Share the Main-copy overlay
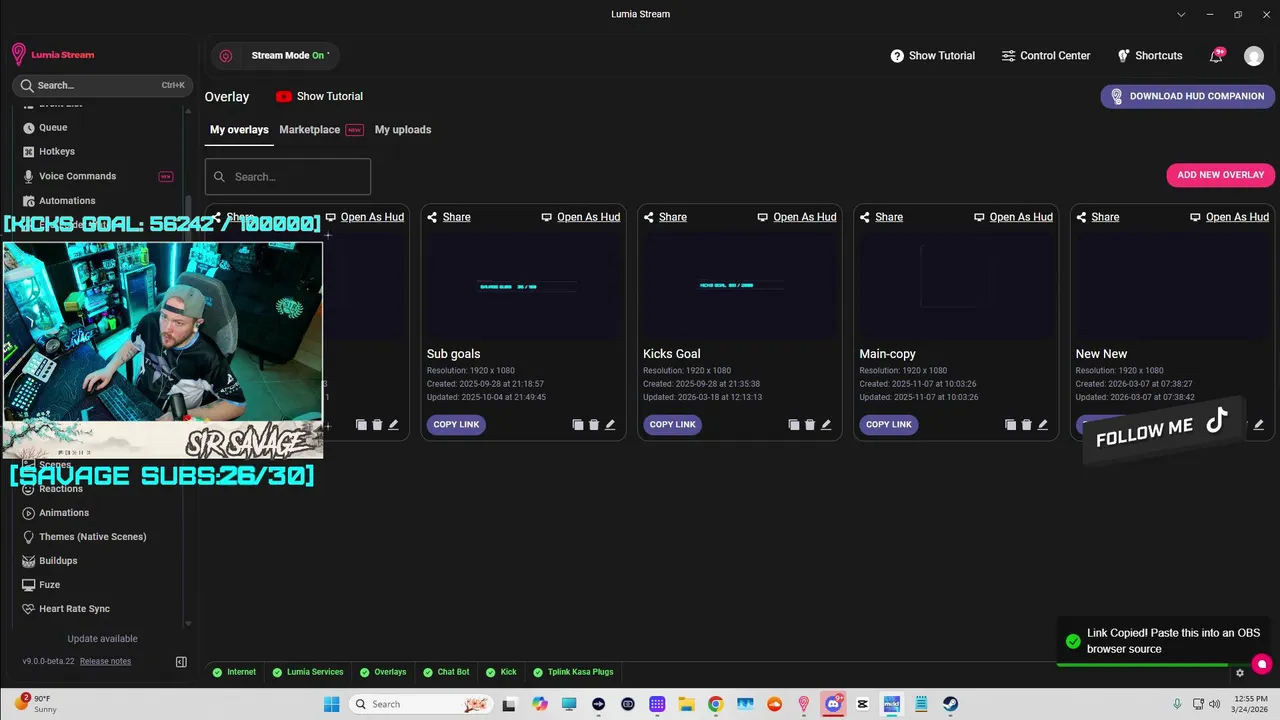The width and height of the screenshot is (1280, 720). pos(881,217)
